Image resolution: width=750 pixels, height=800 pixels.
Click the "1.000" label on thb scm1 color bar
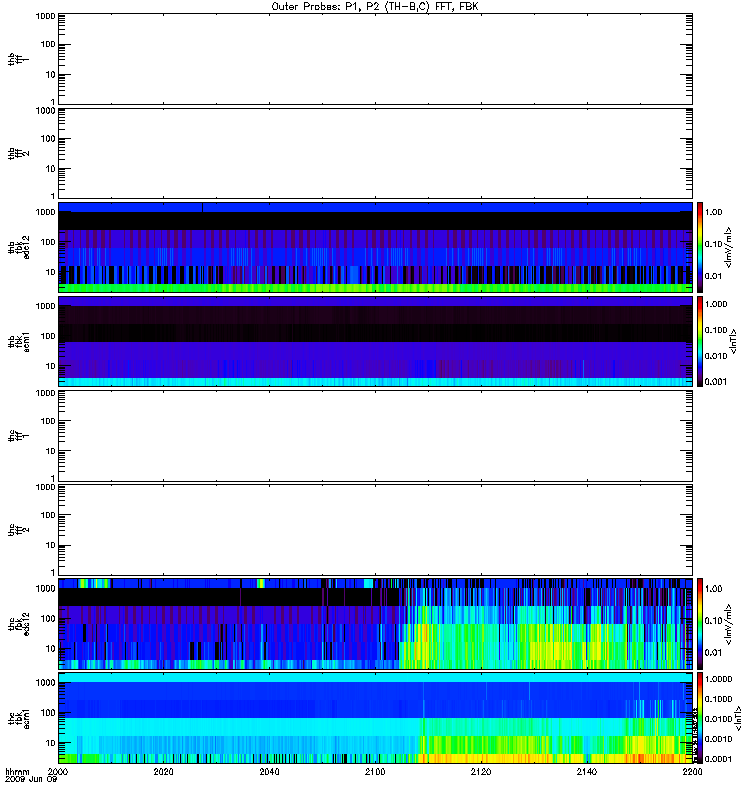pos(716,304)
